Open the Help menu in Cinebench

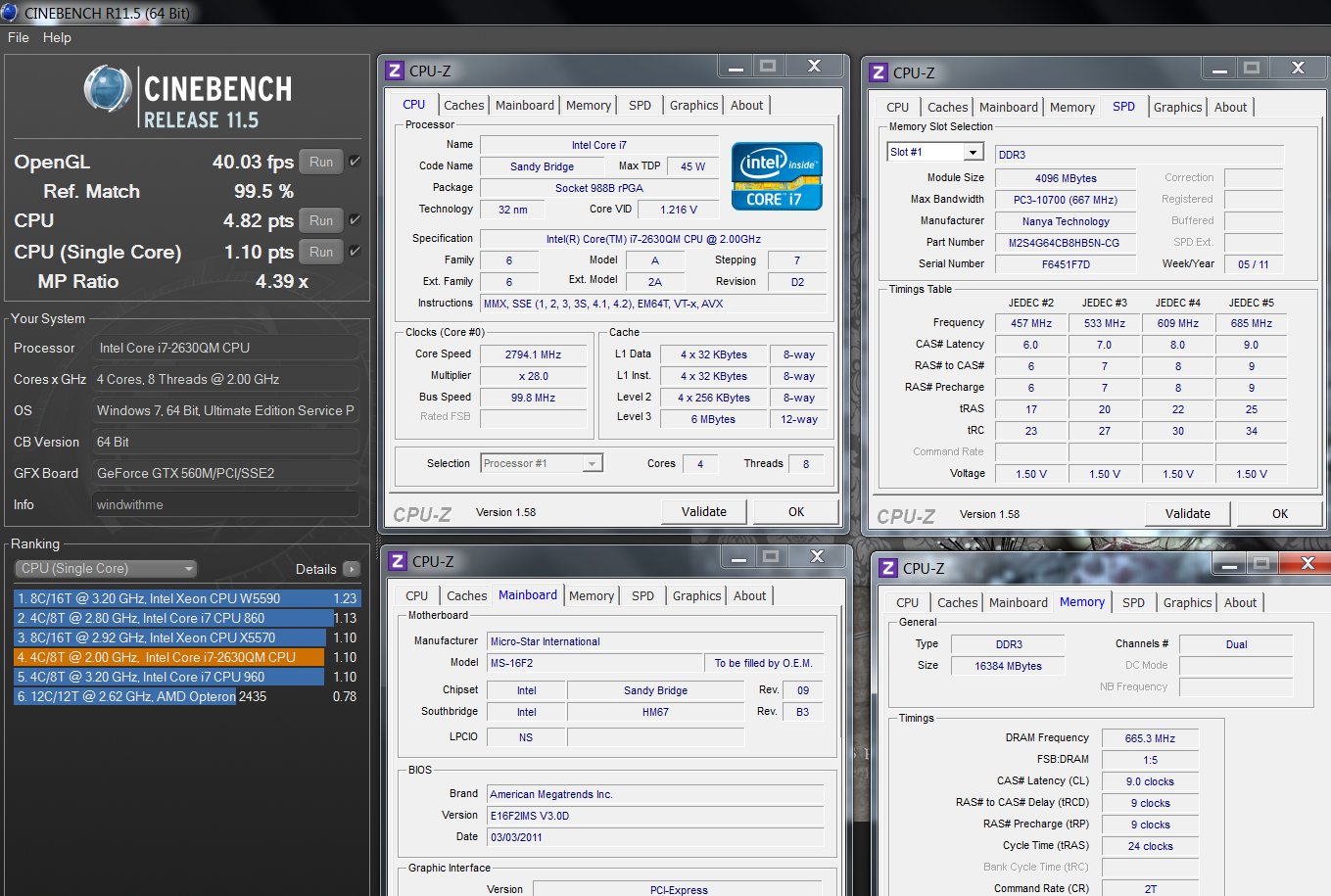pyautogui.click(x=57, y=37)
